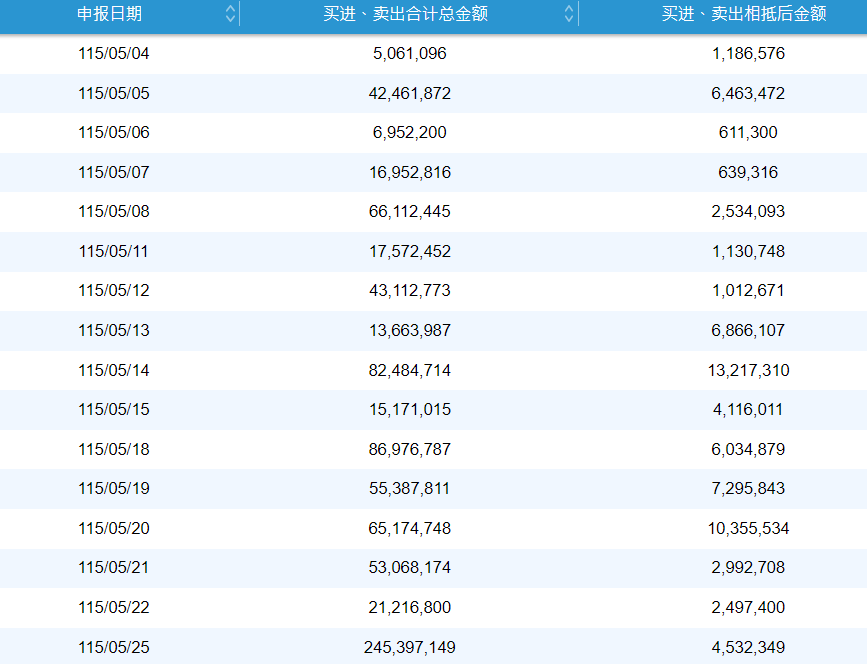Image resolution: width=867 pixels, height=664 pixels.
Task: Sort by 申报日期 using its sort arrows
Action: click(x=231, y=13)
